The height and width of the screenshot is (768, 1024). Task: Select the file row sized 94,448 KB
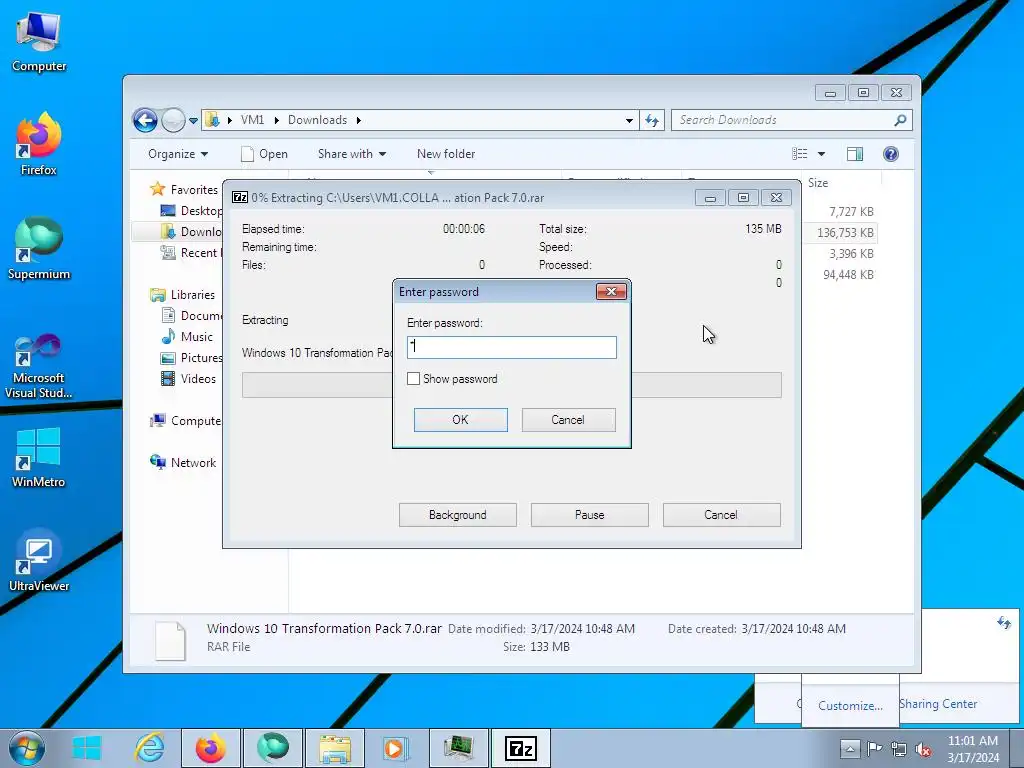point(848,274)
